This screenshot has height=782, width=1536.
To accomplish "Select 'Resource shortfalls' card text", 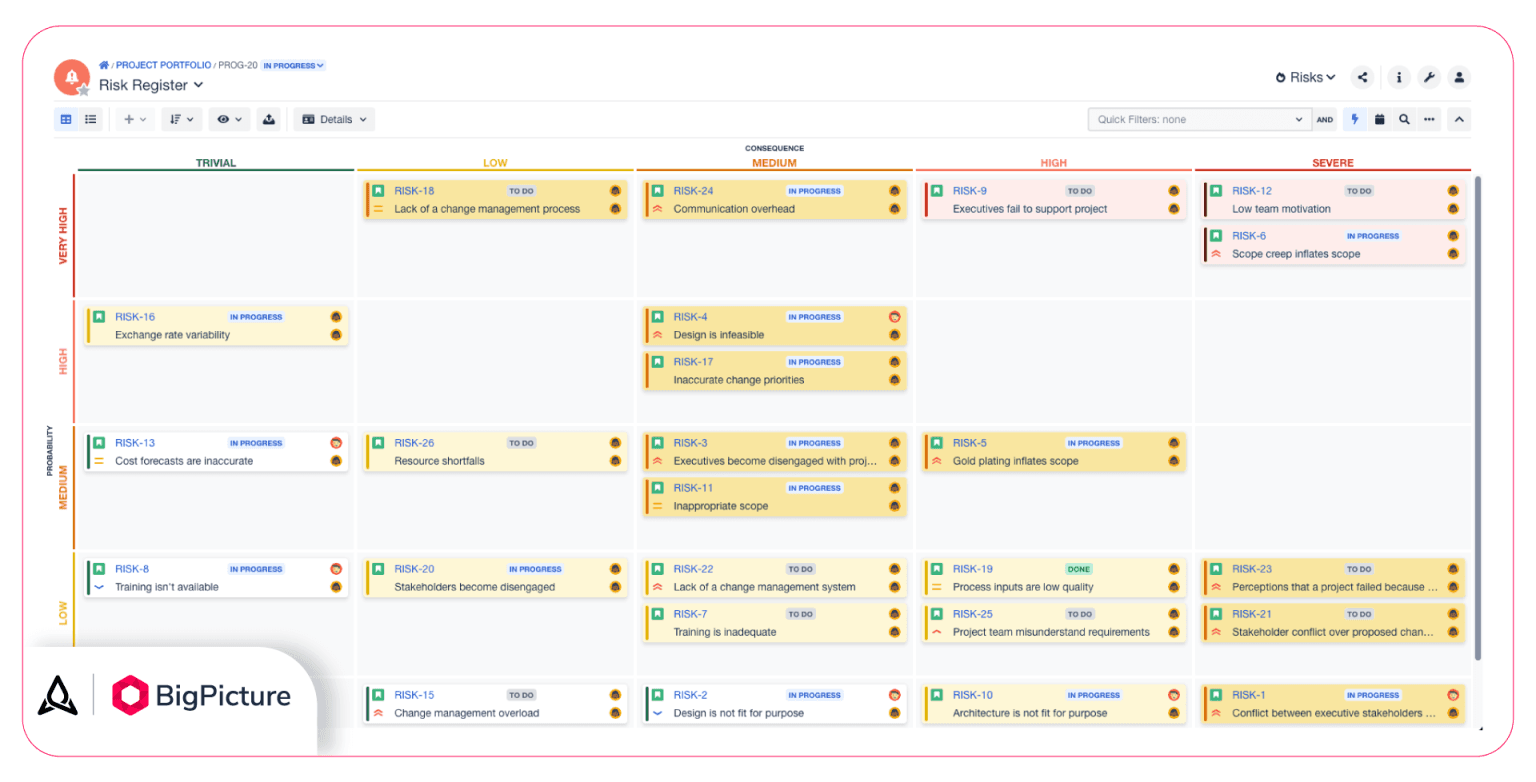I will (x=440, y=461).
